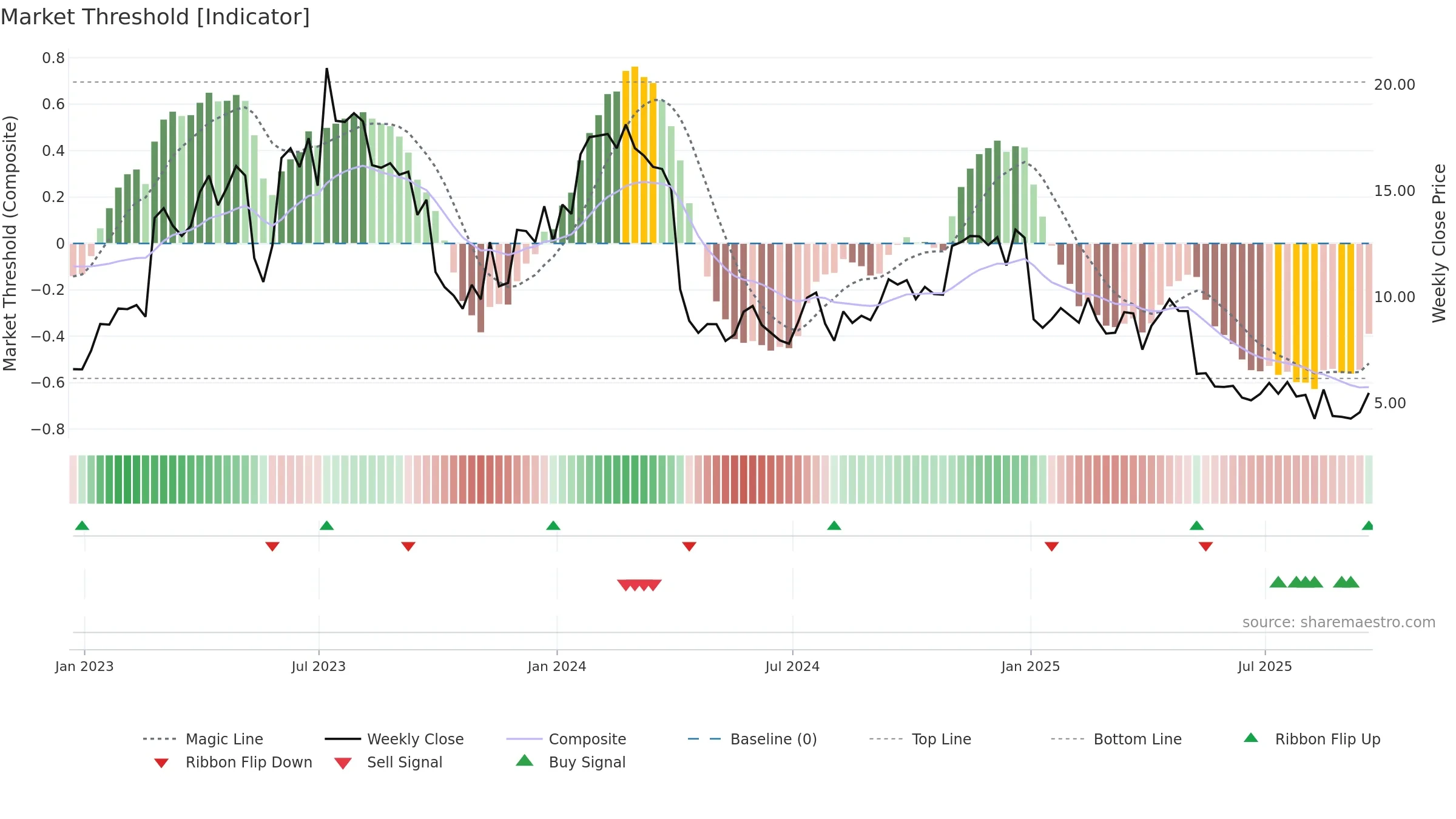This screenshot has height=819, width=1456.
Task: Click the red Sell Signal legend triangle
Action: [x=343, y=763]
